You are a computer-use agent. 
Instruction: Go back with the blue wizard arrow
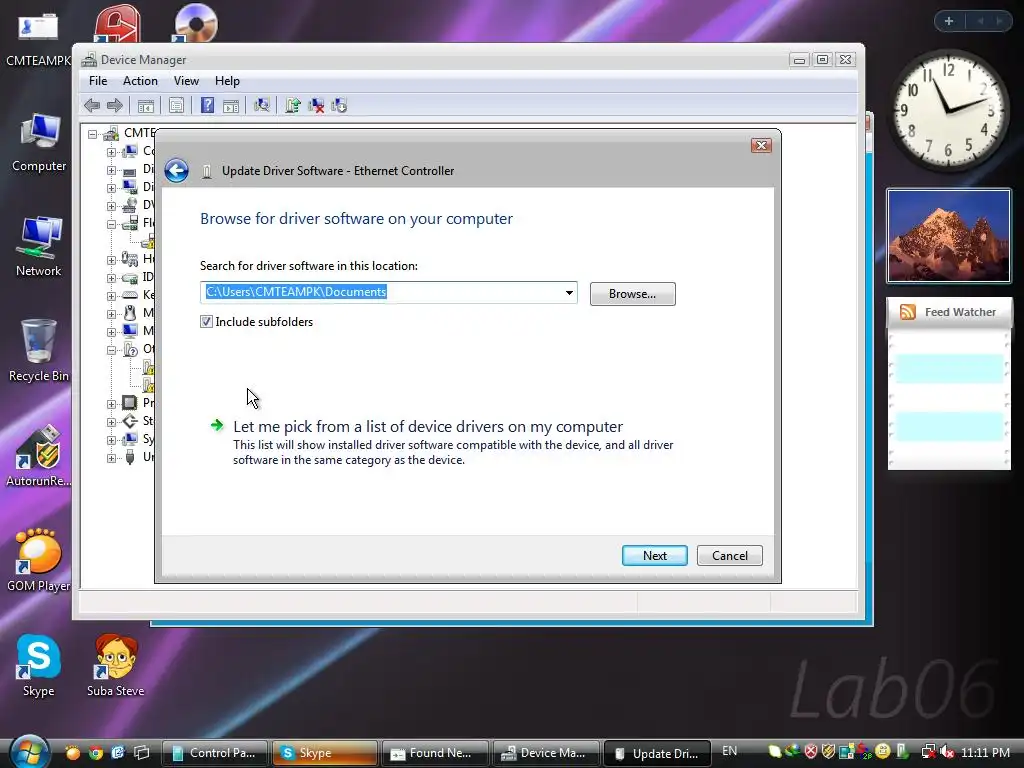[x=176, y=170]
